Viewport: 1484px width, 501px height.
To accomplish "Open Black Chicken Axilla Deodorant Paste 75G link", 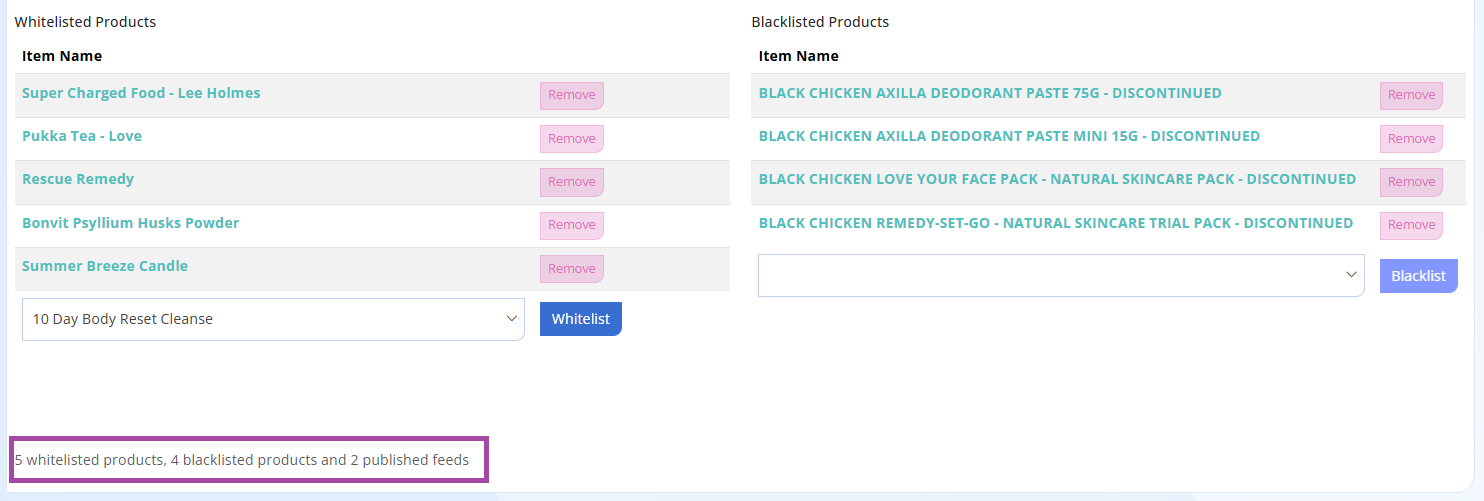I will 990,93.
